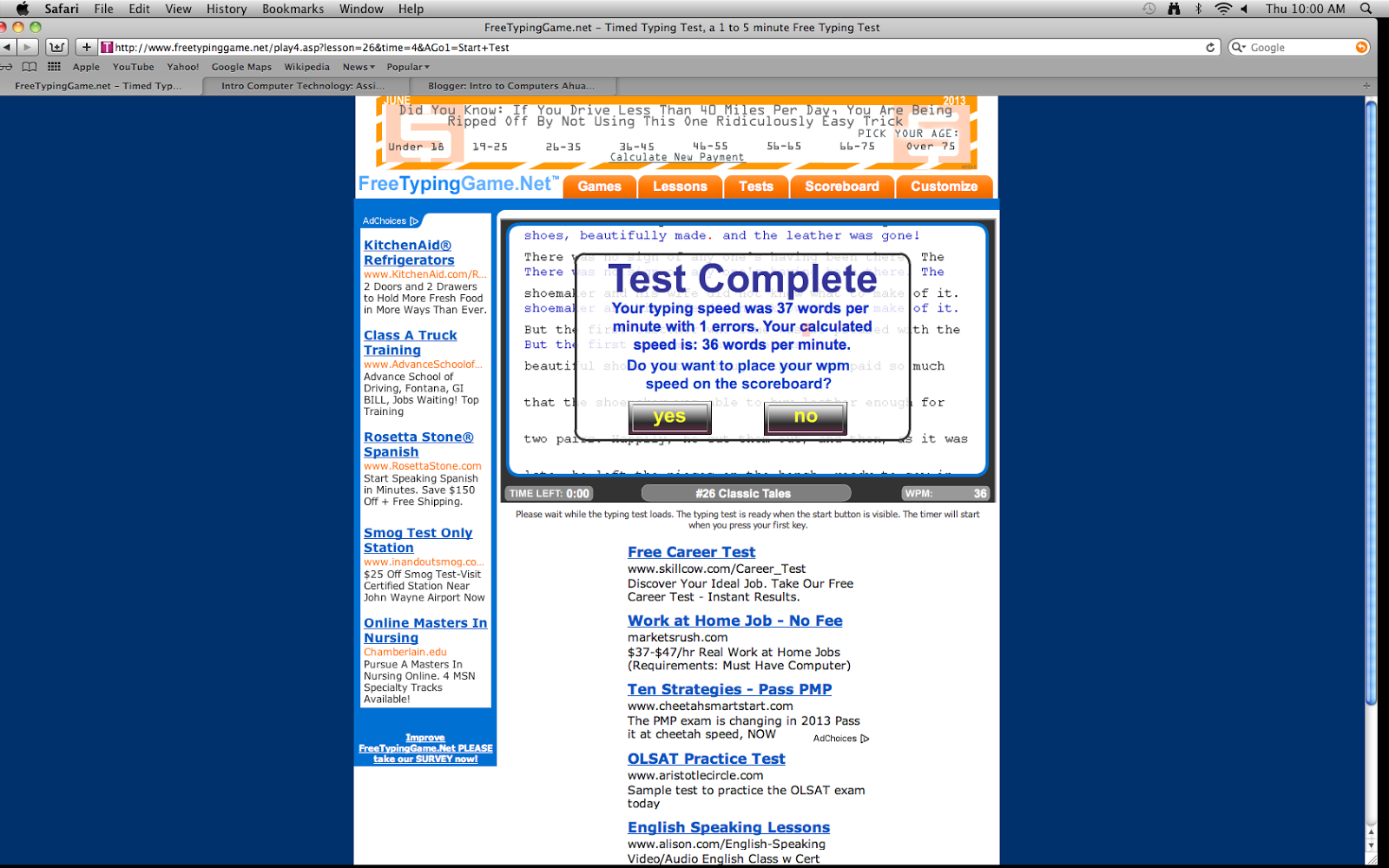Click the page vertical scrollbar thumb
1389x868 pixels.
(x=1371, y=403)
